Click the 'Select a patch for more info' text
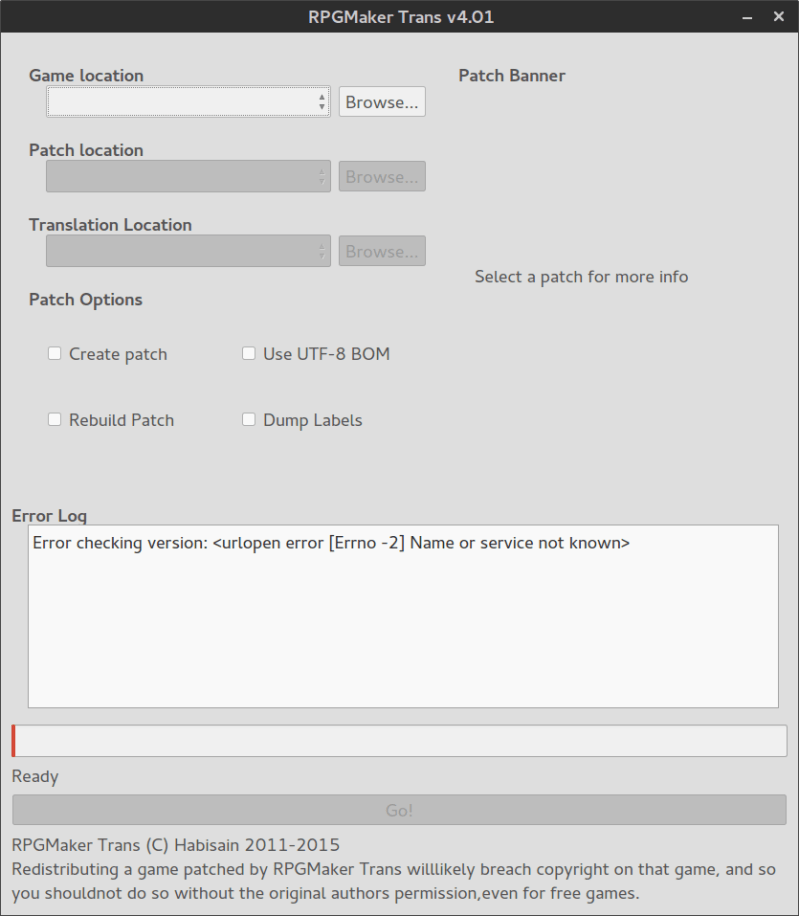799x916 pixels. coord(581,277)
